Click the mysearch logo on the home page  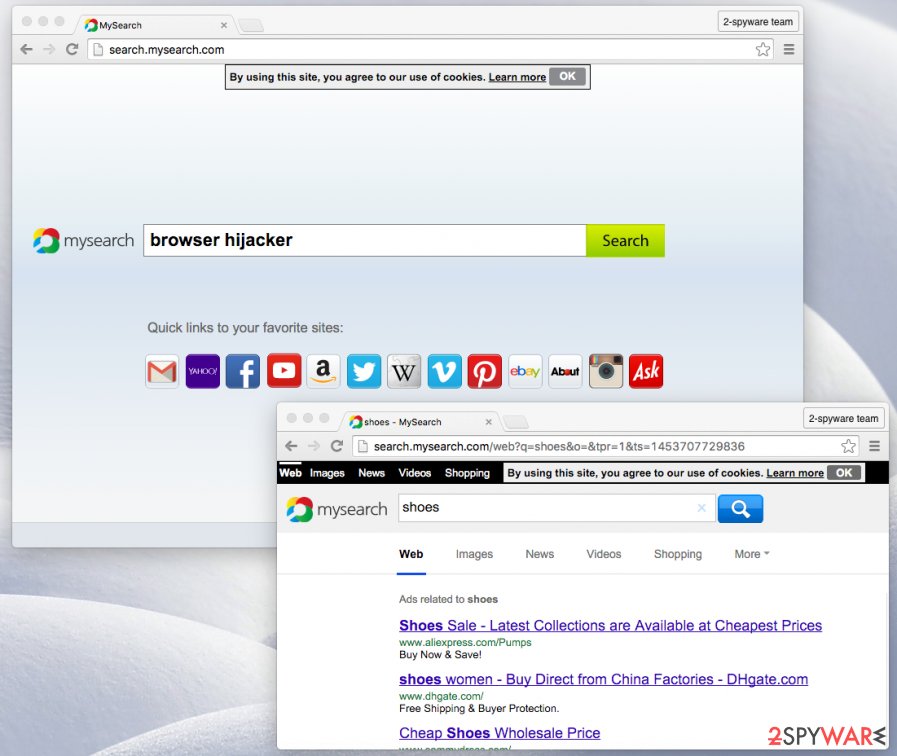84,241
